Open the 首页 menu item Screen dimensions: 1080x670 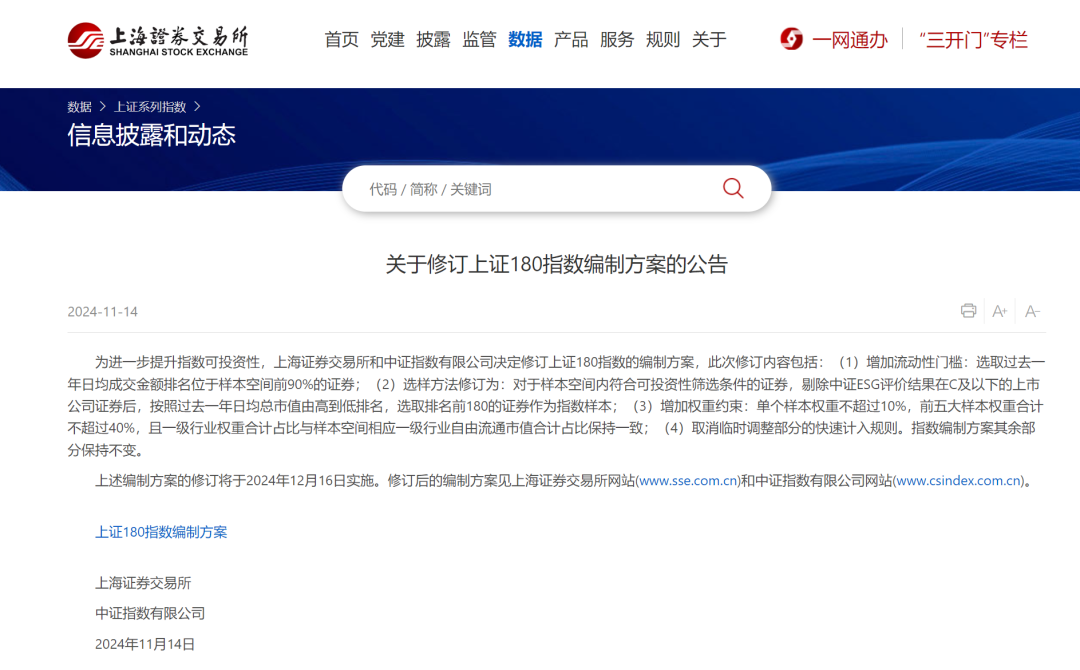[x=341, y=39]
